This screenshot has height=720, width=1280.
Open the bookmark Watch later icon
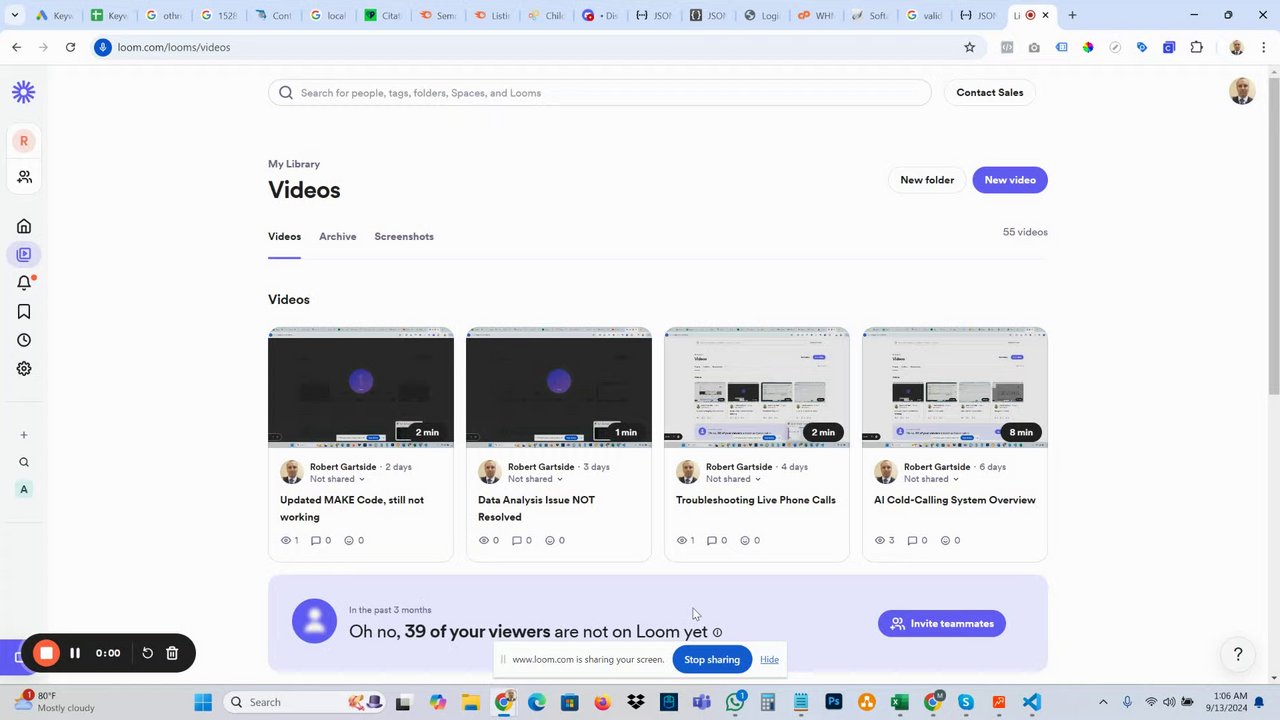pos(24,312)
